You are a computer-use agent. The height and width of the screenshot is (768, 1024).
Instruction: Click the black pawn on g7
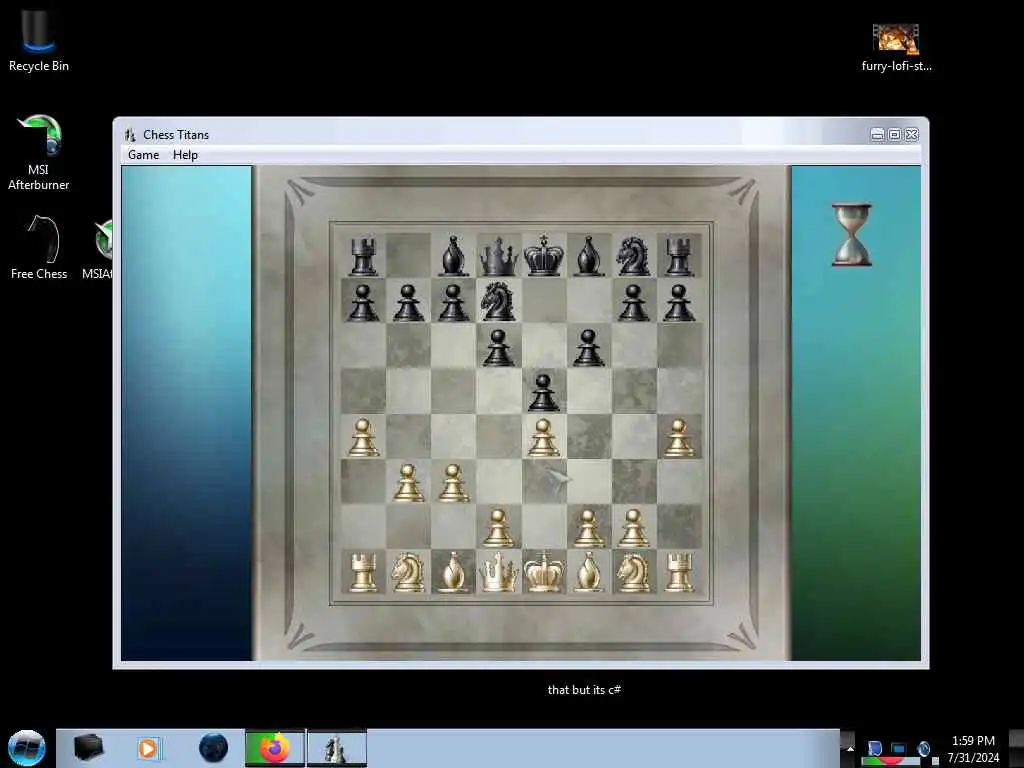point(633,302)
